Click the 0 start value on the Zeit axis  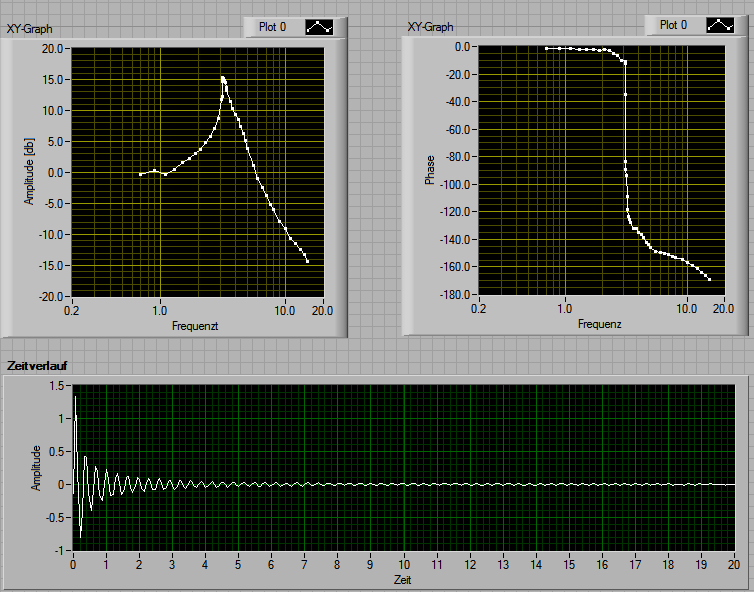[x=73, y=565]
